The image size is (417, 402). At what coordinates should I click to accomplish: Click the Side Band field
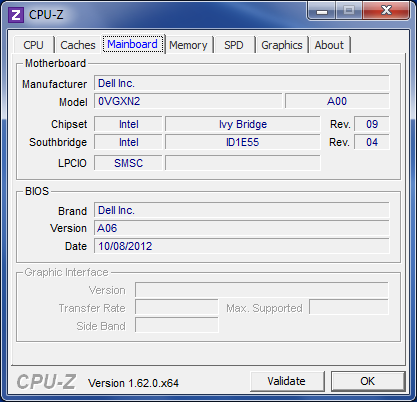[x=177, y=326]
